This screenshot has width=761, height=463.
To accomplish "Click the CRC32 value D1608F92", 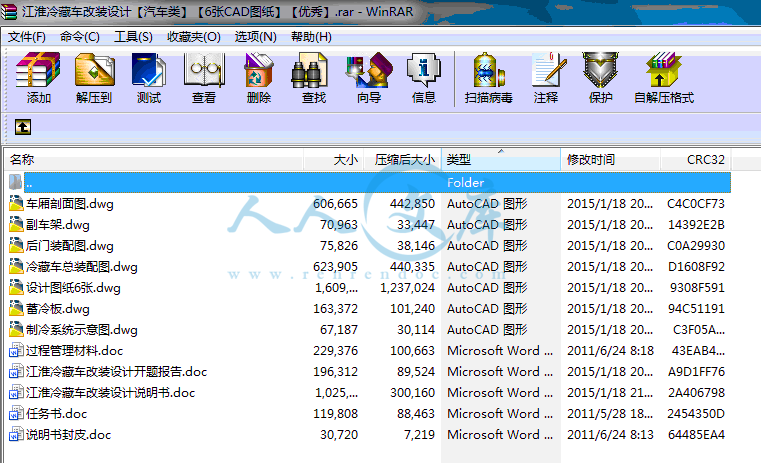I will click(x=696, y=267).
